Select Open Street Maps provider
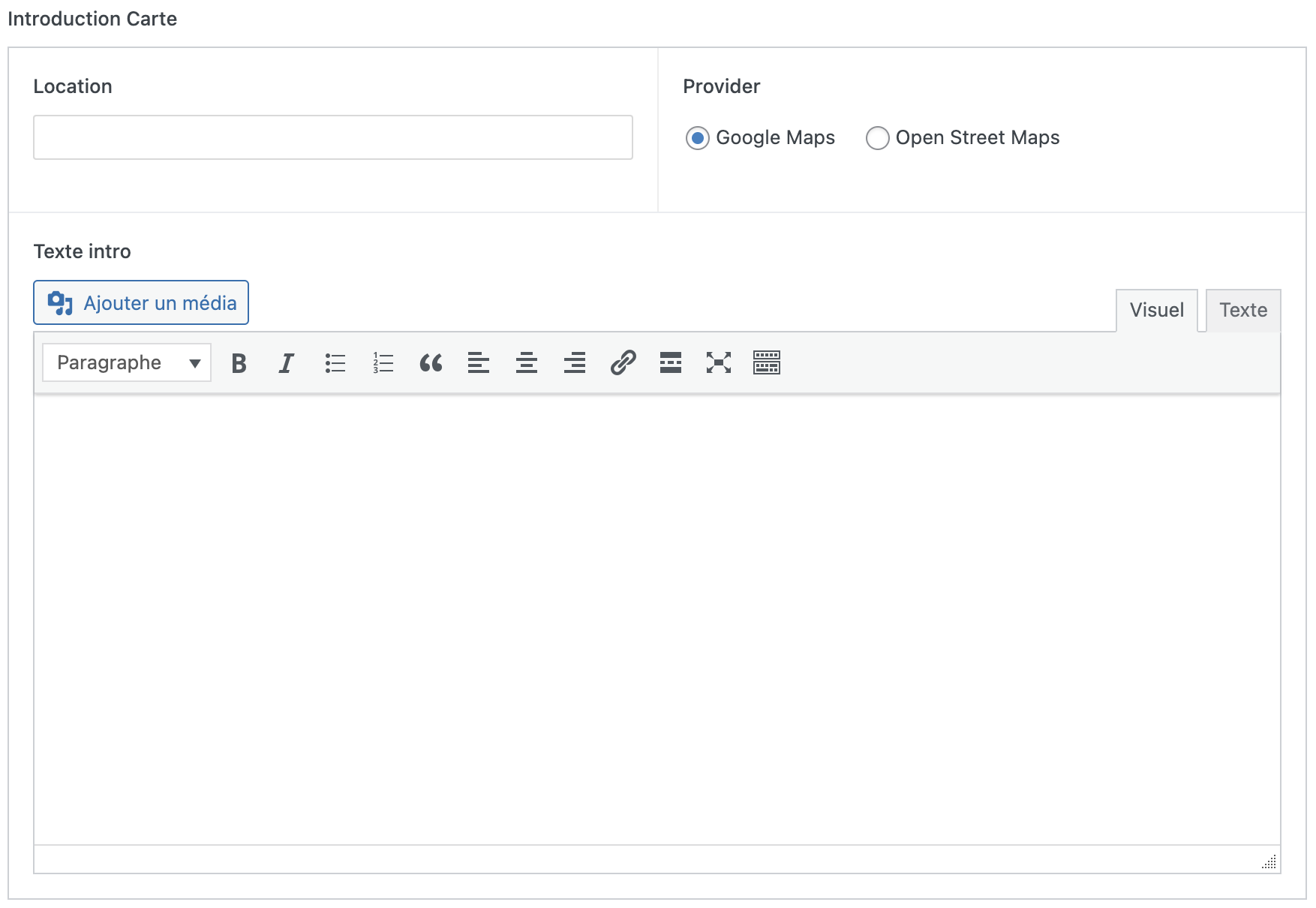1316x908 pixels. pyautogui.click(x=877, y=138)
